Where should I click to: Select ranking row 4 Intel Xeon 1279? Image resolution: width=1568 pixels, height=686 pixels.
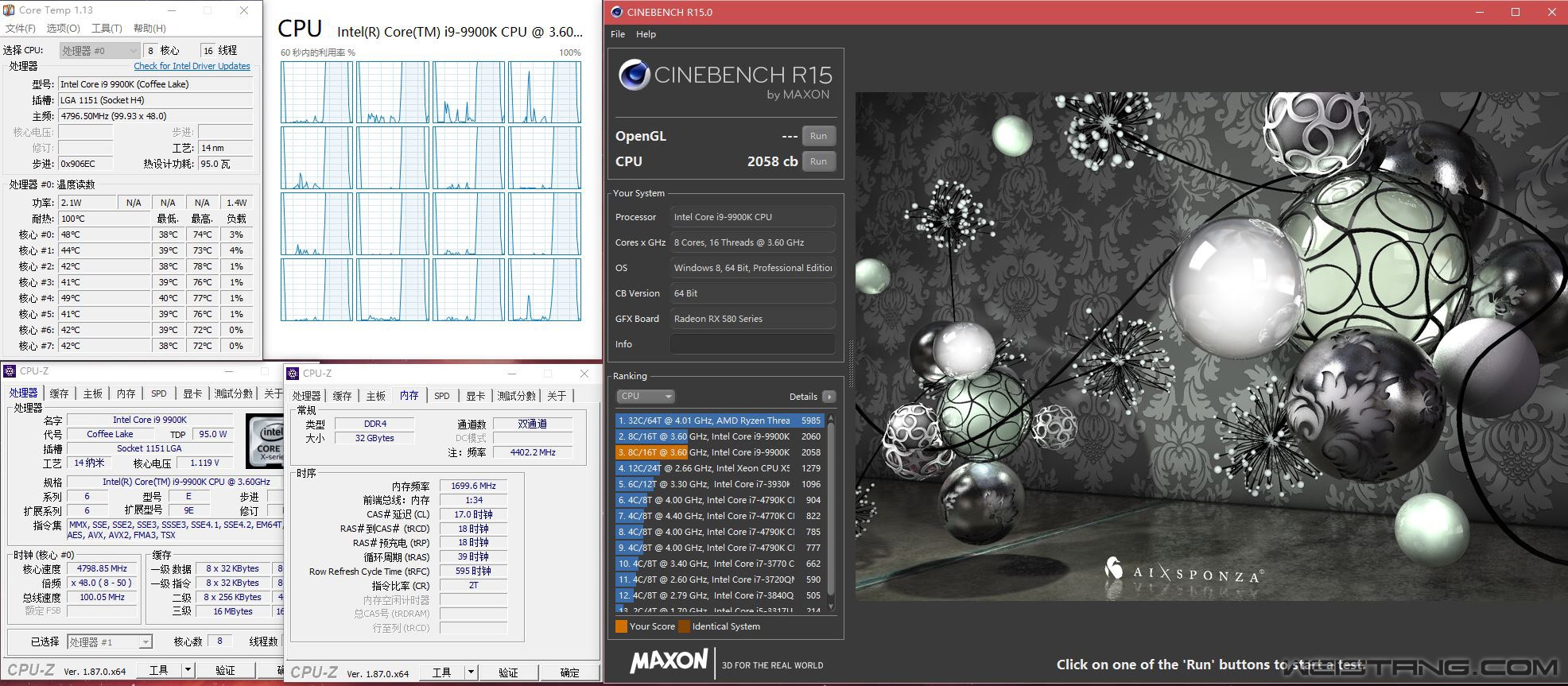[x=720, y=468]
